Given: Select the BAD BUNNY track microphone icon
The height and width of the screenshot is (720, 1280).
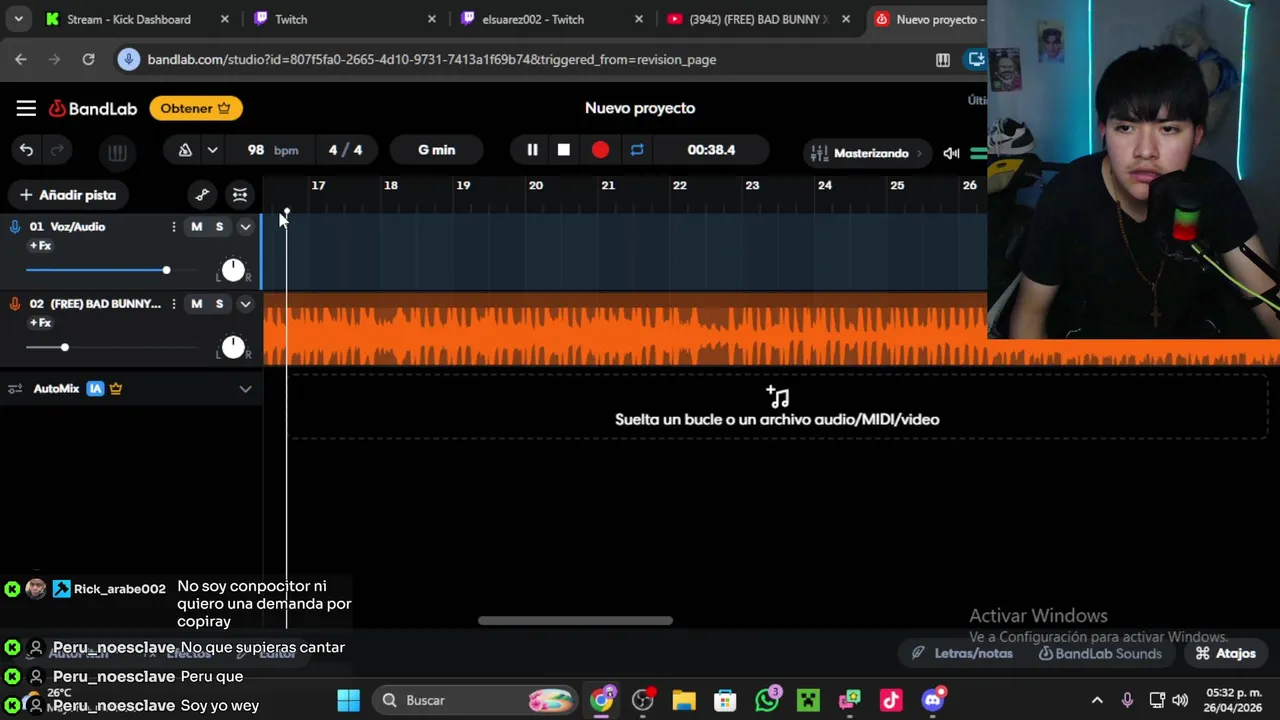Looking at the screenshot, I should pos(15,304).
